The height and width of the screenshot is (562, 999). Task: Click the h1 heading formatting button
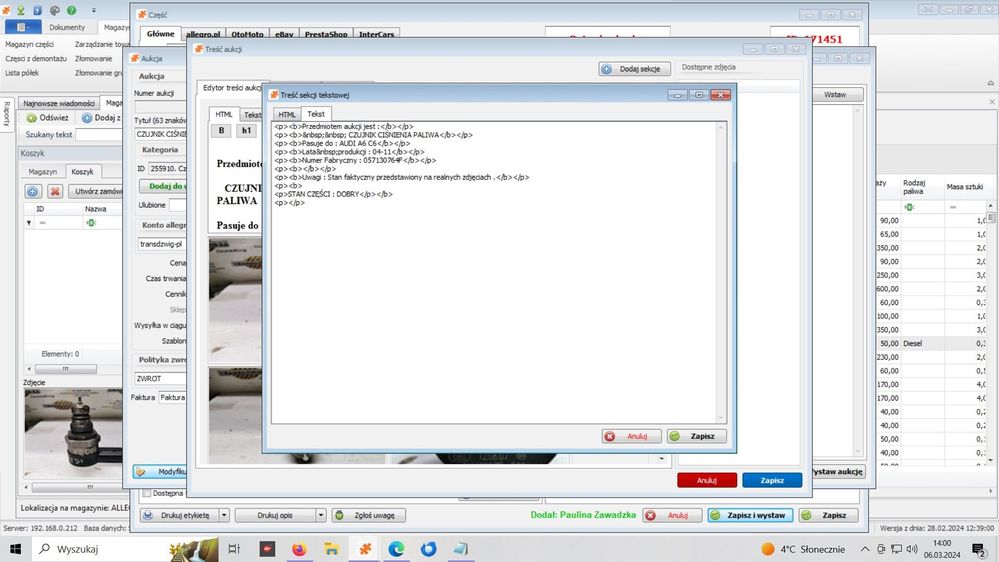pos(247,131)
